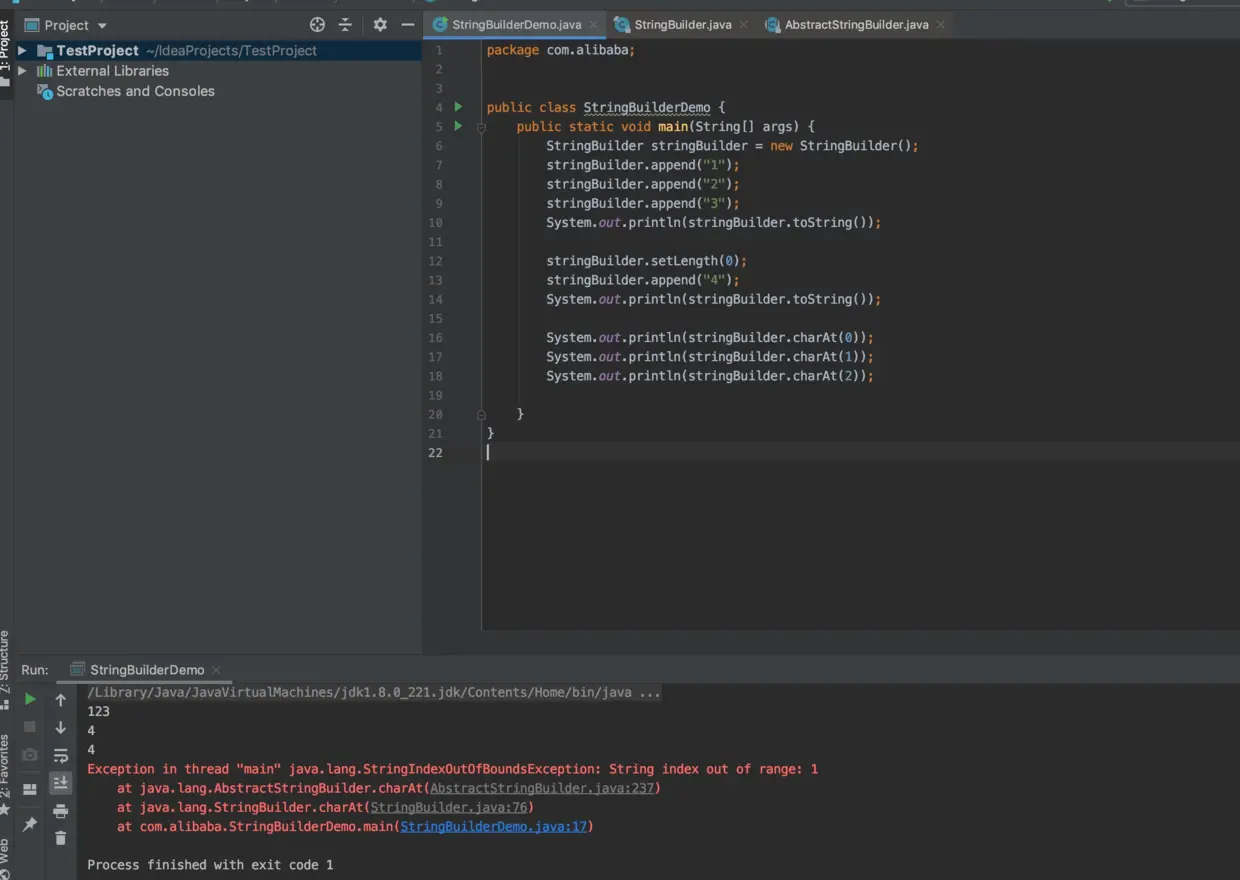Pin the Run tab with pin icon

pyautogui.click(x=30, y=824)
